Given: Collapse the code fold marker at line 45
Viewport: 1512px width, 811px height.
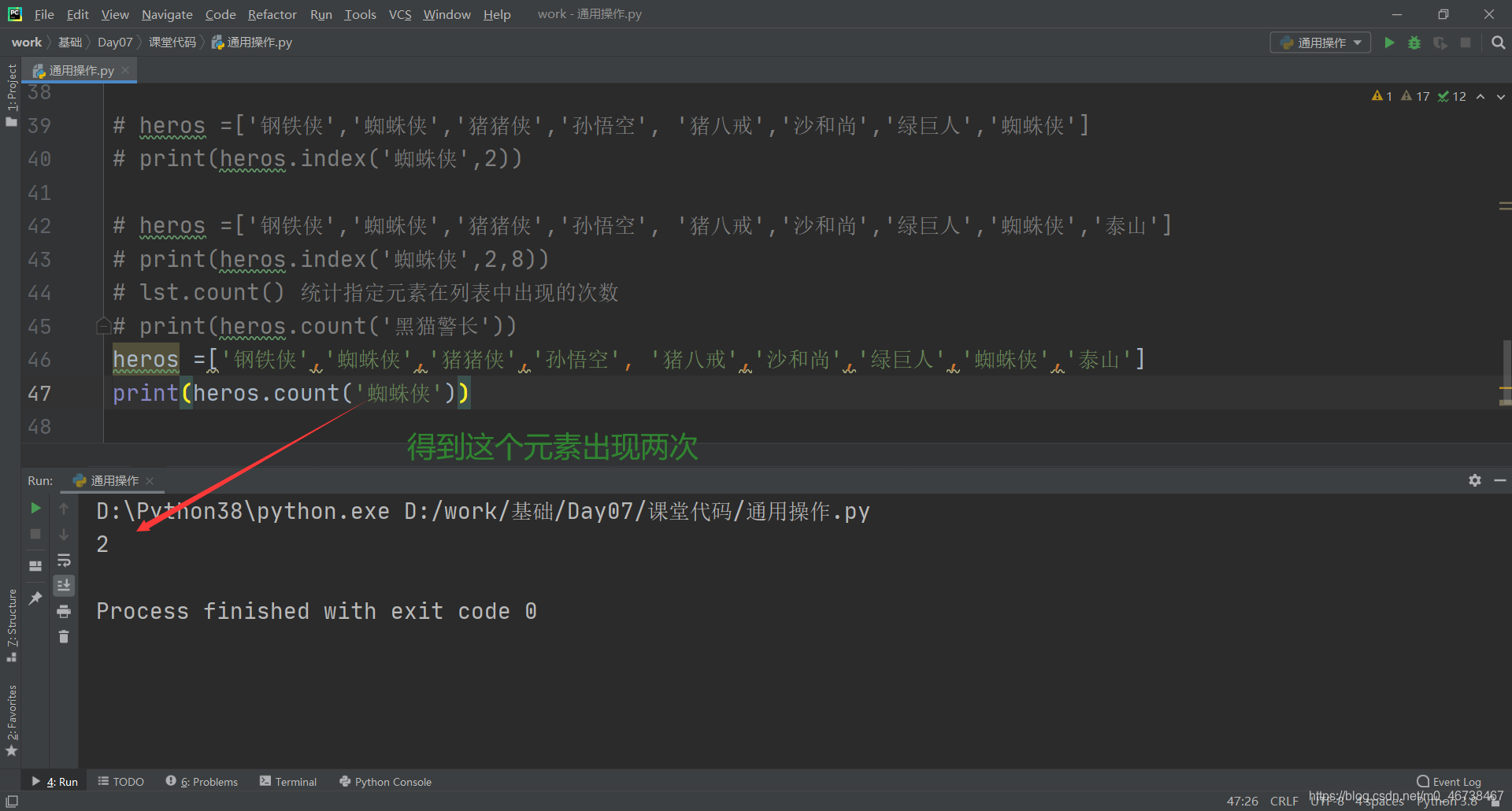Looking at the screenshot, I should [102, 326].
